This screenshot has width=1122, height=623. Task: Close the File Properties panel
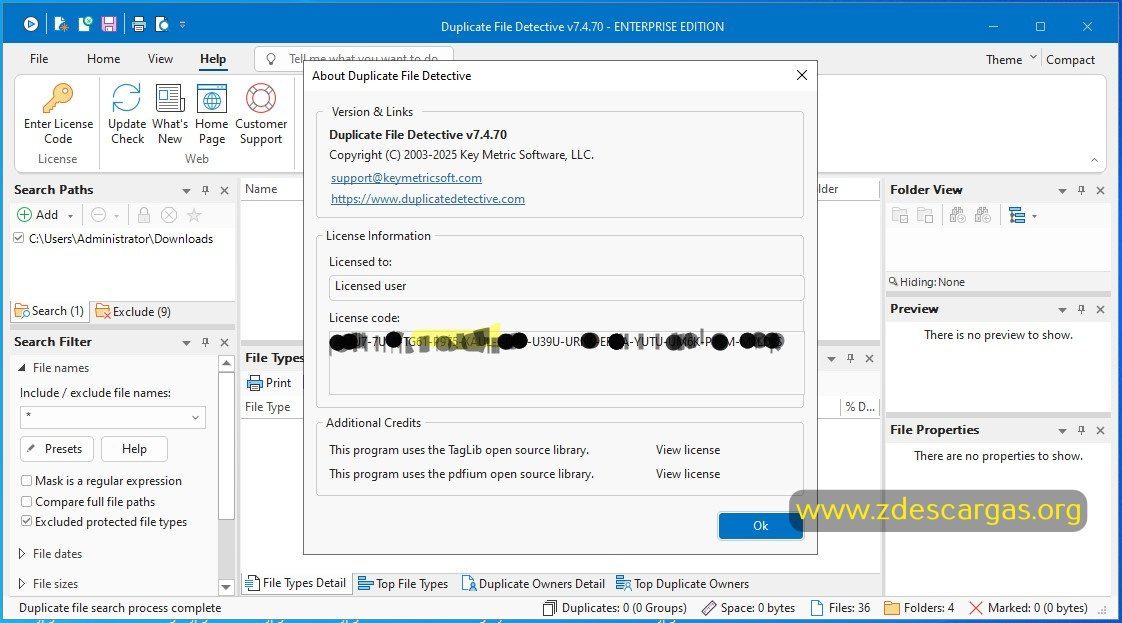pos(1101,431)
